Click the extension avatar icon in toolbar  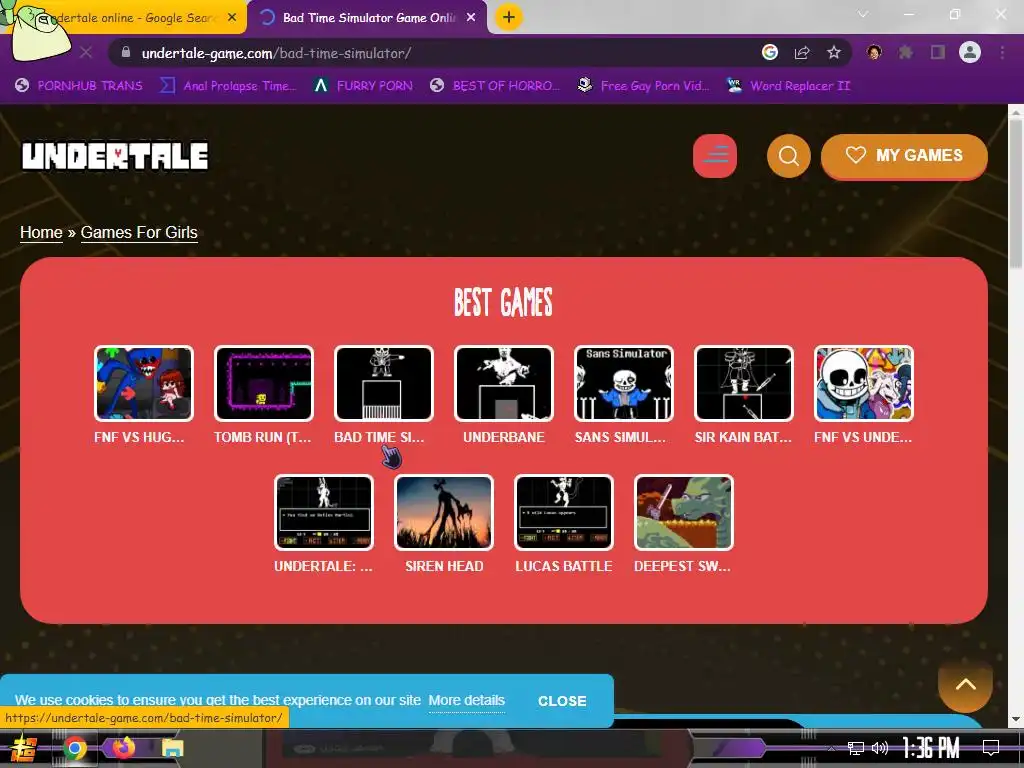point(874,52)
